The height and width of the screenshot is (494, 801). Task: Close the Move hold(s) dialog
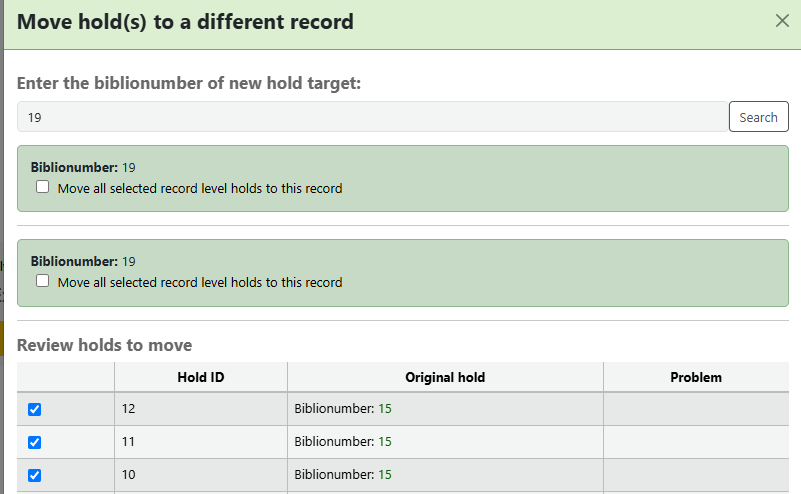(x=782, y=20)
